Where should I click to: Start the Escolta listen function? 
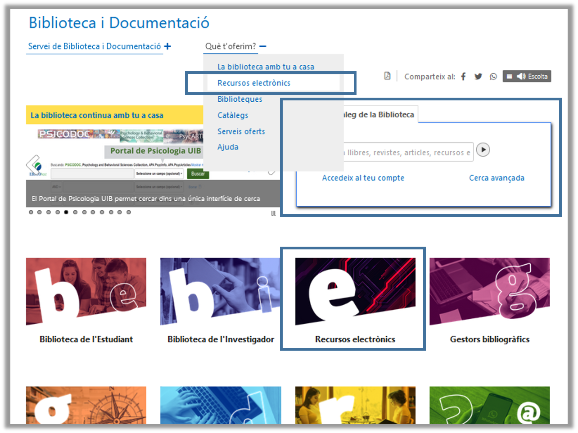tap(533, 76)
